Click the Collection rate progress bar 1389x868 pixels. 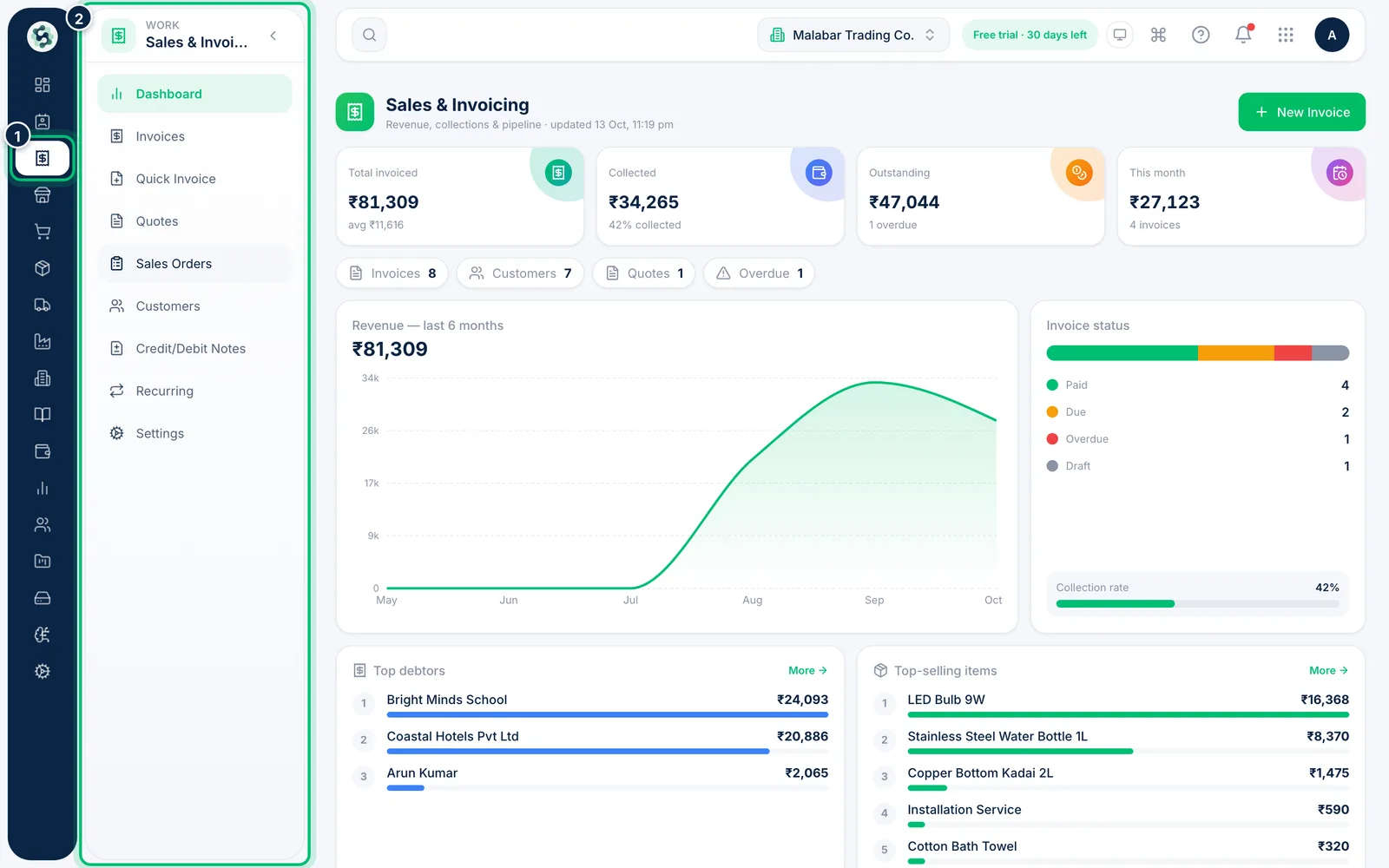[x=1197, y=603]
